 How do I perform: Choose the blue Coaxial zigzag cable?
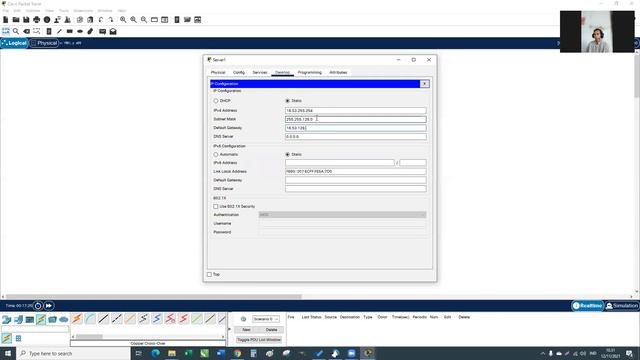[157, 318]
